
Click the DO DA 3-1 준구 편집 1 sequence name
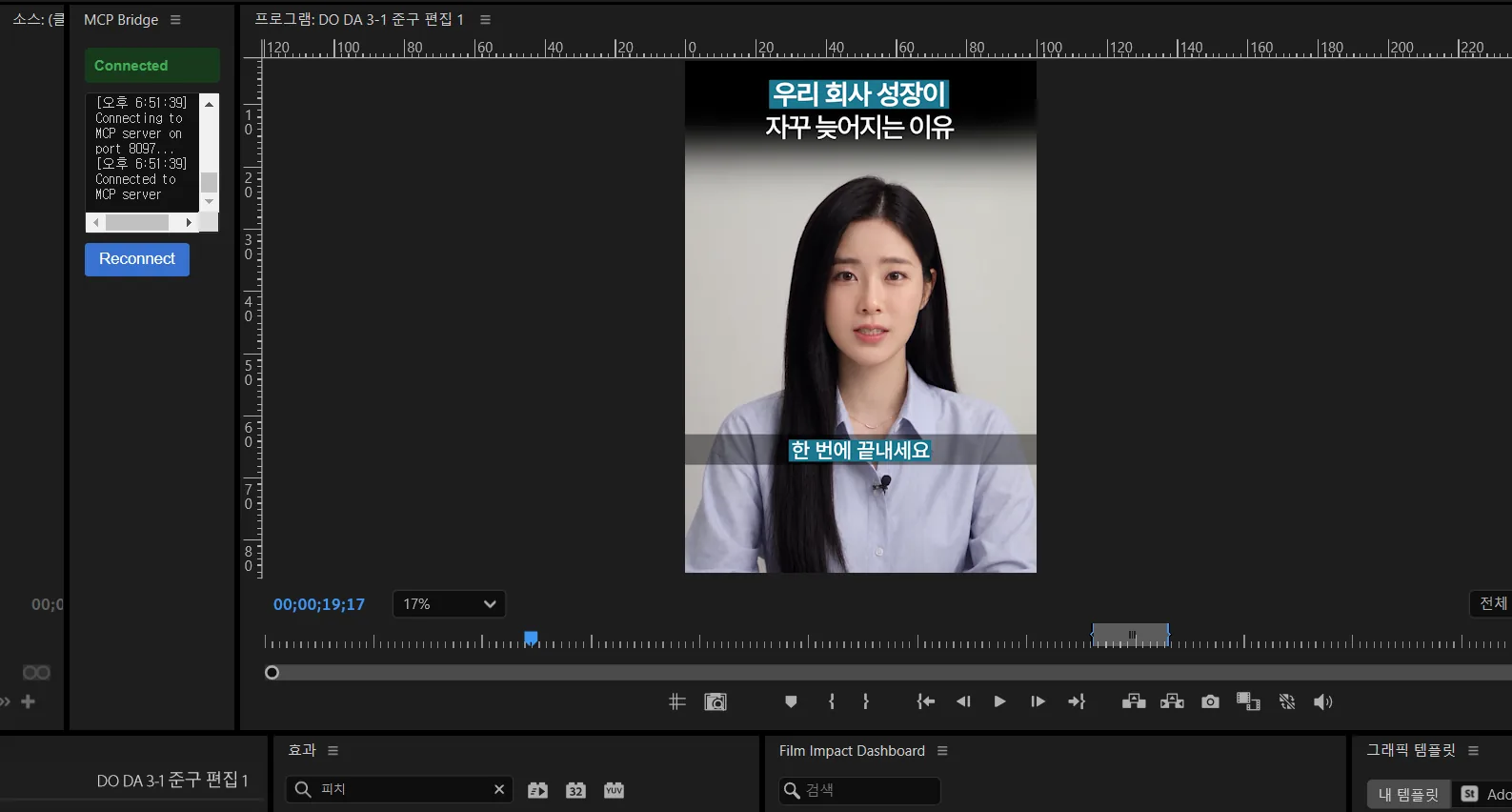tap(172, 781)
